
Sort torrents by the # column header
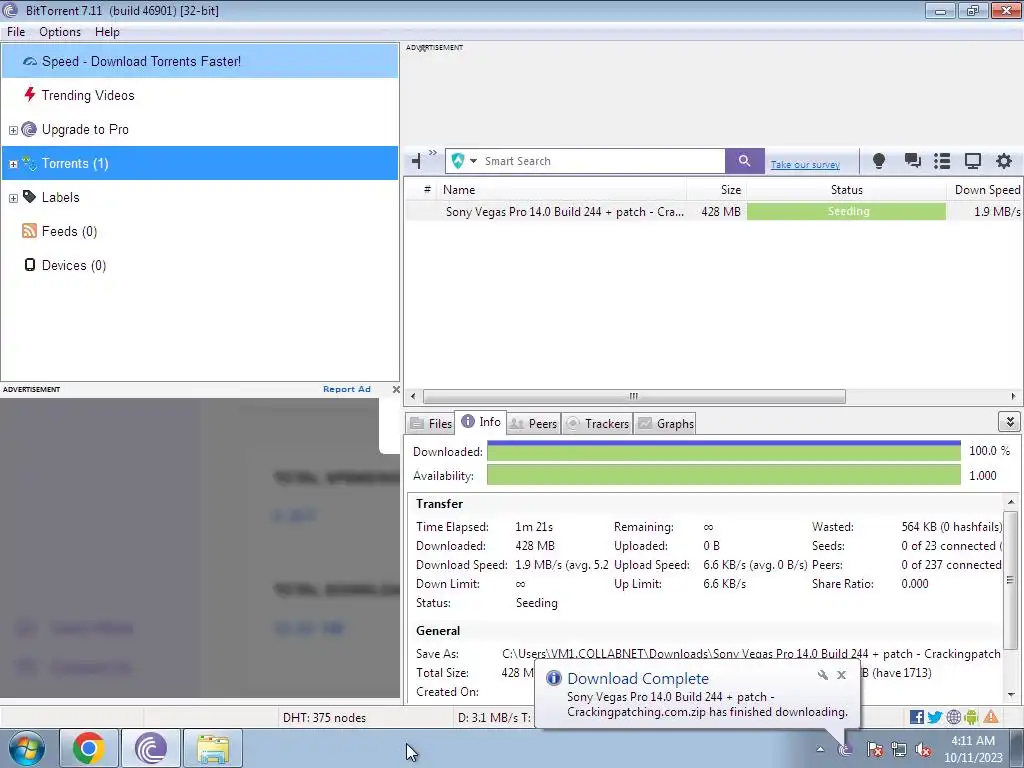coord(427,189)
